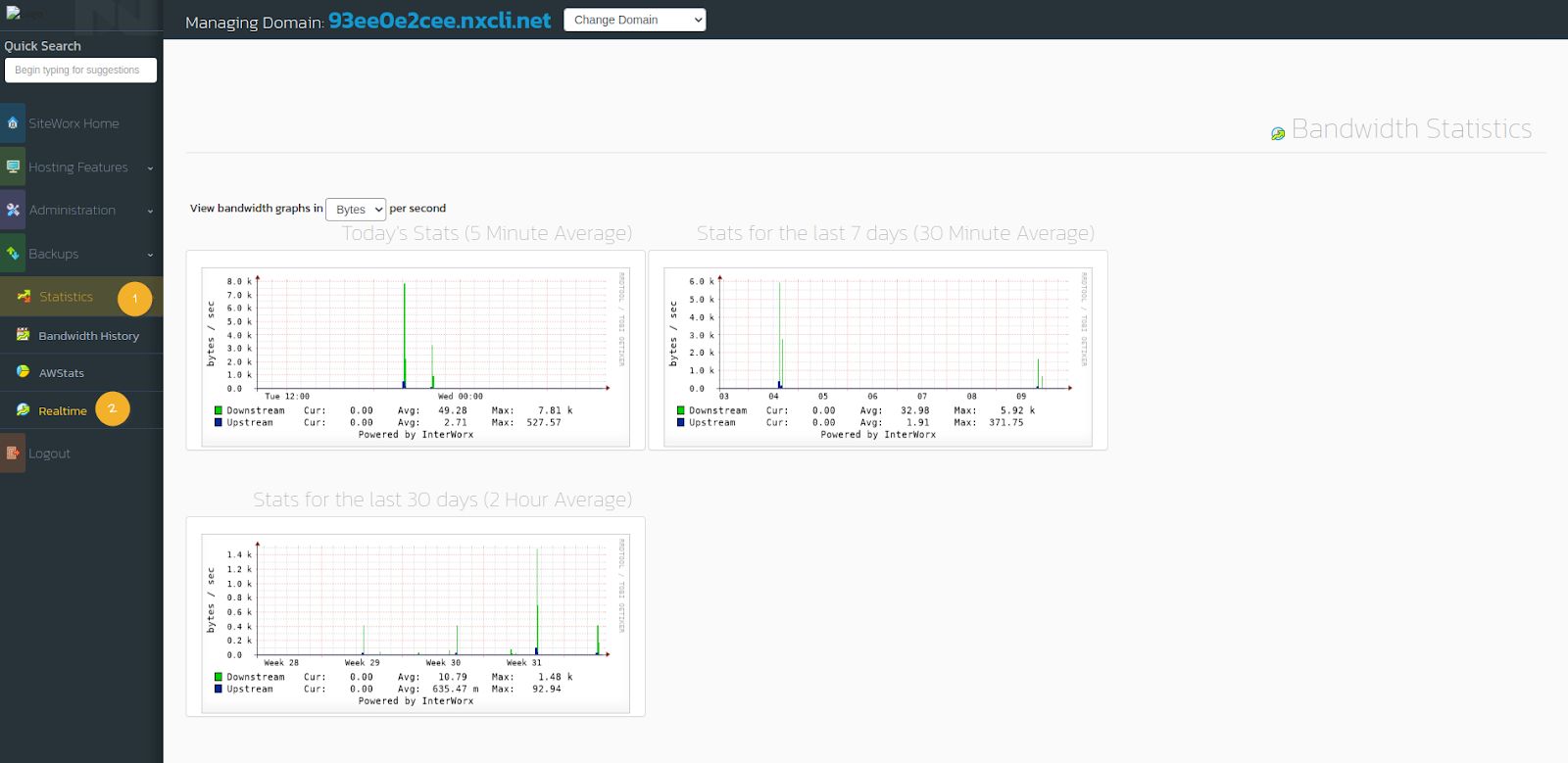Open the Change Domain dropdown
This screenshot has height=763, width=1568.
point(635,20)
